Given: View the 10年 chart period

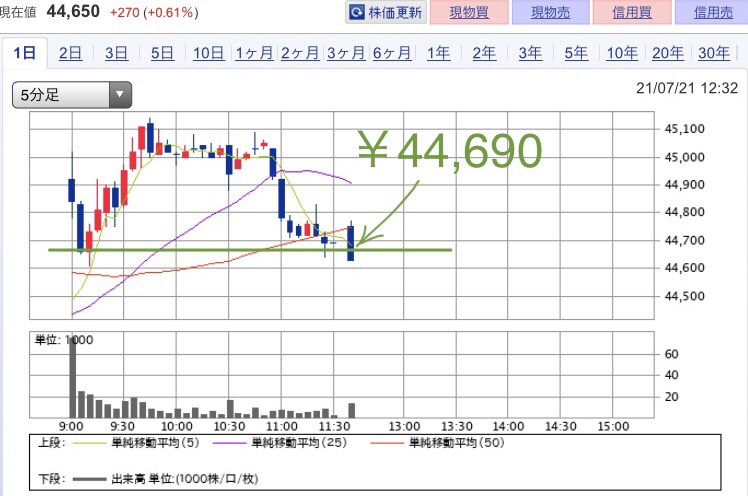Looking at the screenshot, I should (622, 52).
